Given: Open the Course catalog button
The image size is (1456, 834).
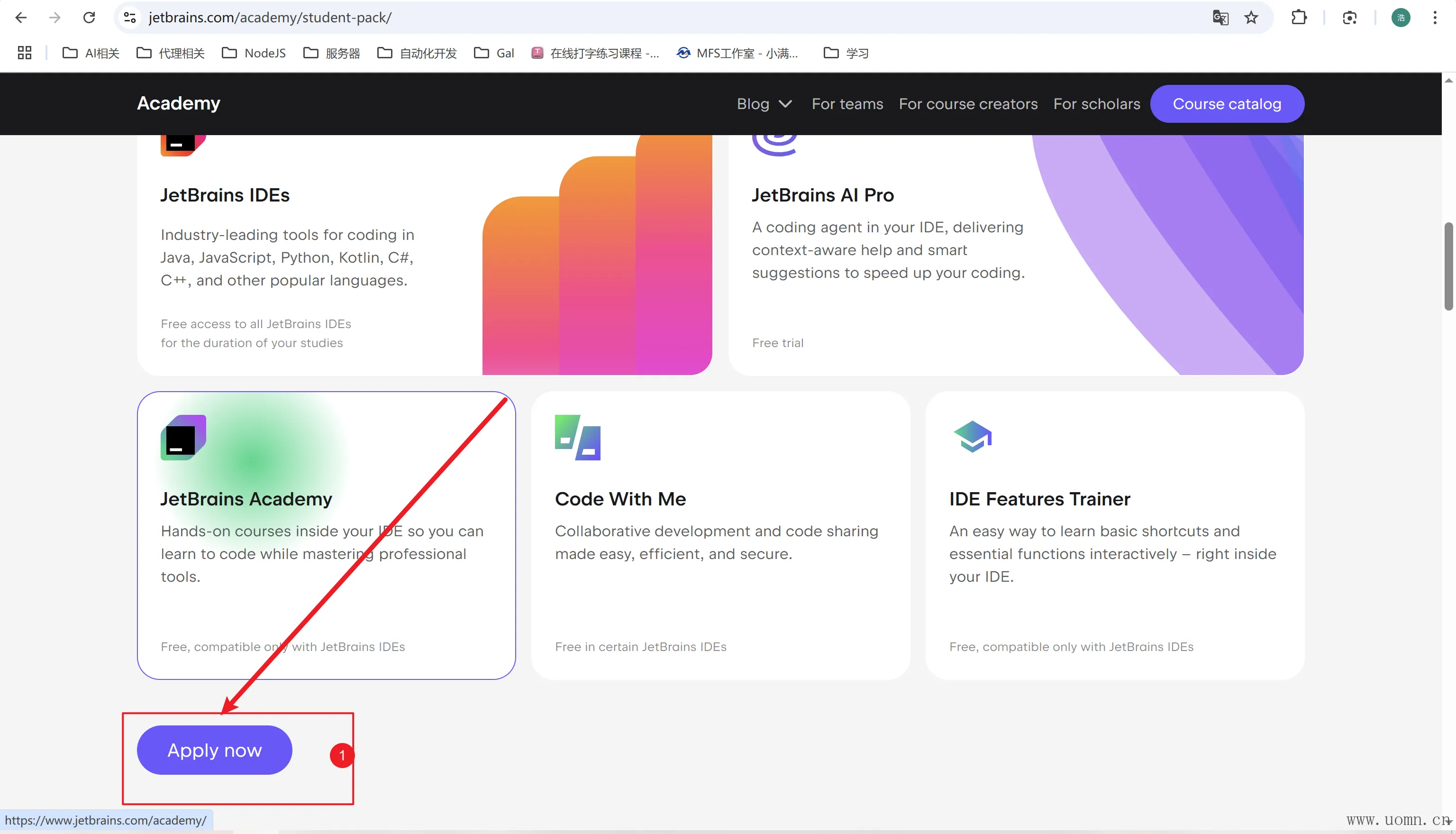Looking at the screenshot, I should point(1227,104).
